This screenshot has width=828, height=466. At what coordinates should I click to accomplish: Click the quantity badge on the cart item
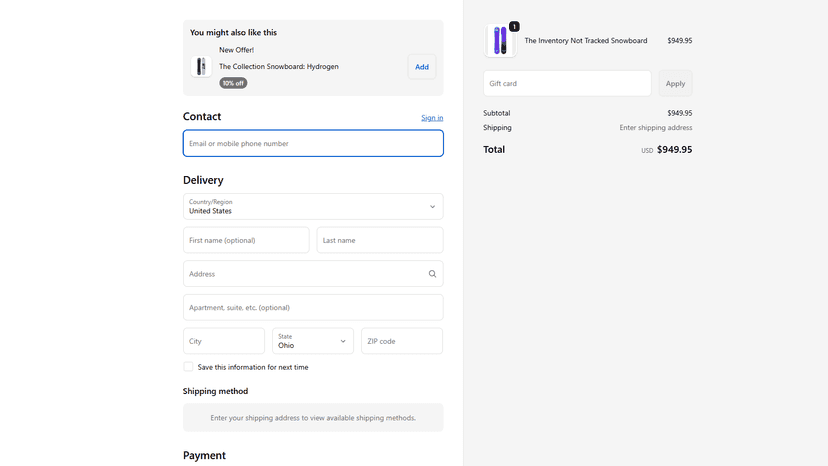tap(514, 26)
